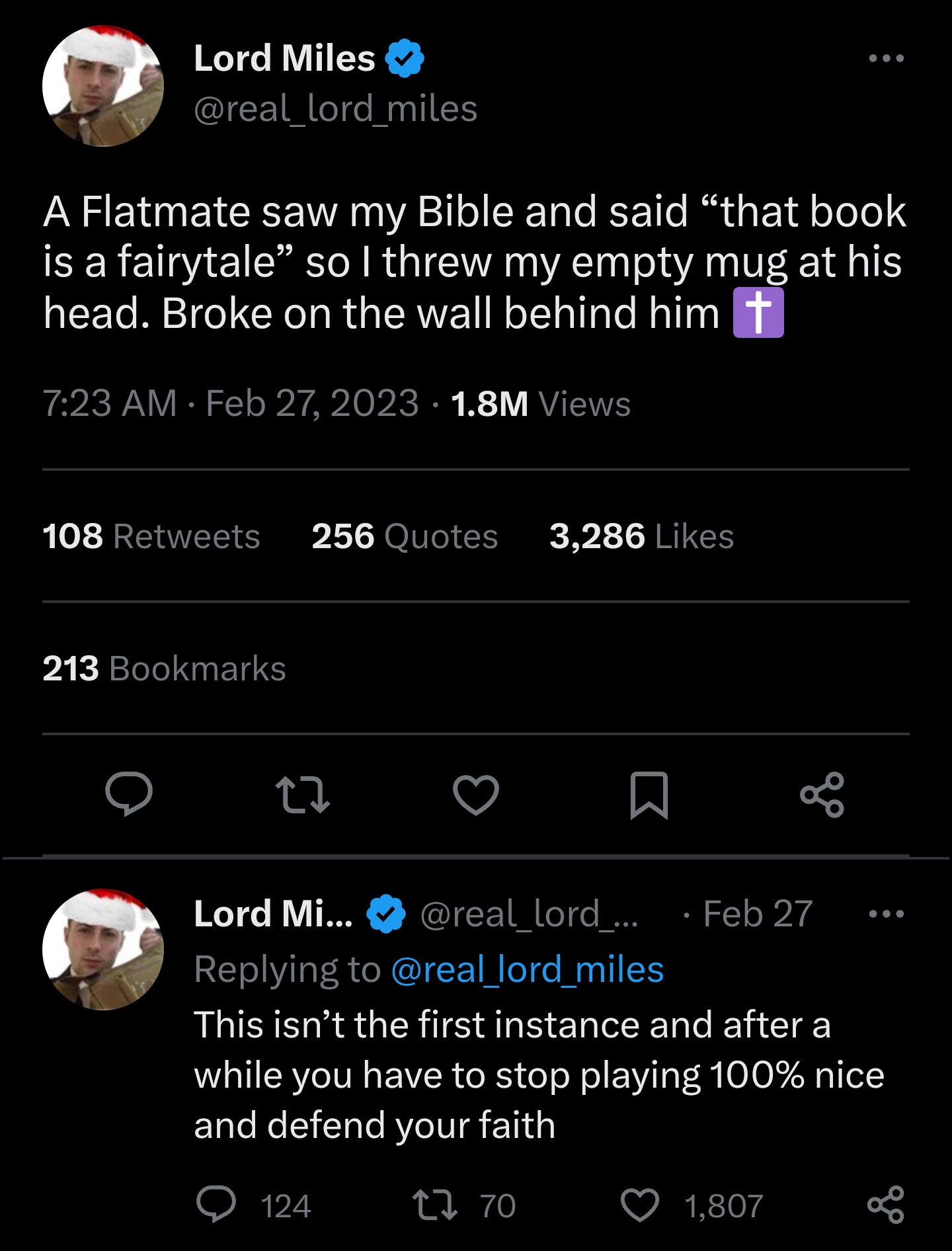Open main tweet's three-dot more menu
Screen dimensions: 952x1251
point(887,58)
